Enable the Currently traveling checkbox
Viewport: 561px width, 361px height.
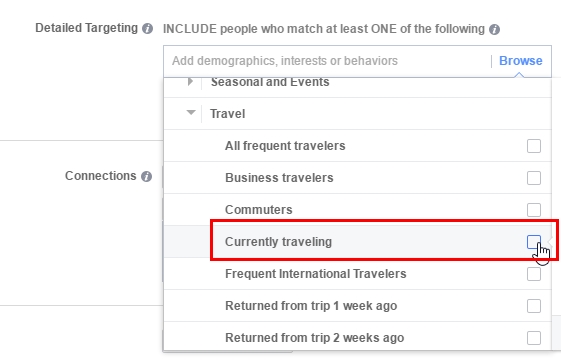click(x=534, y=242)
